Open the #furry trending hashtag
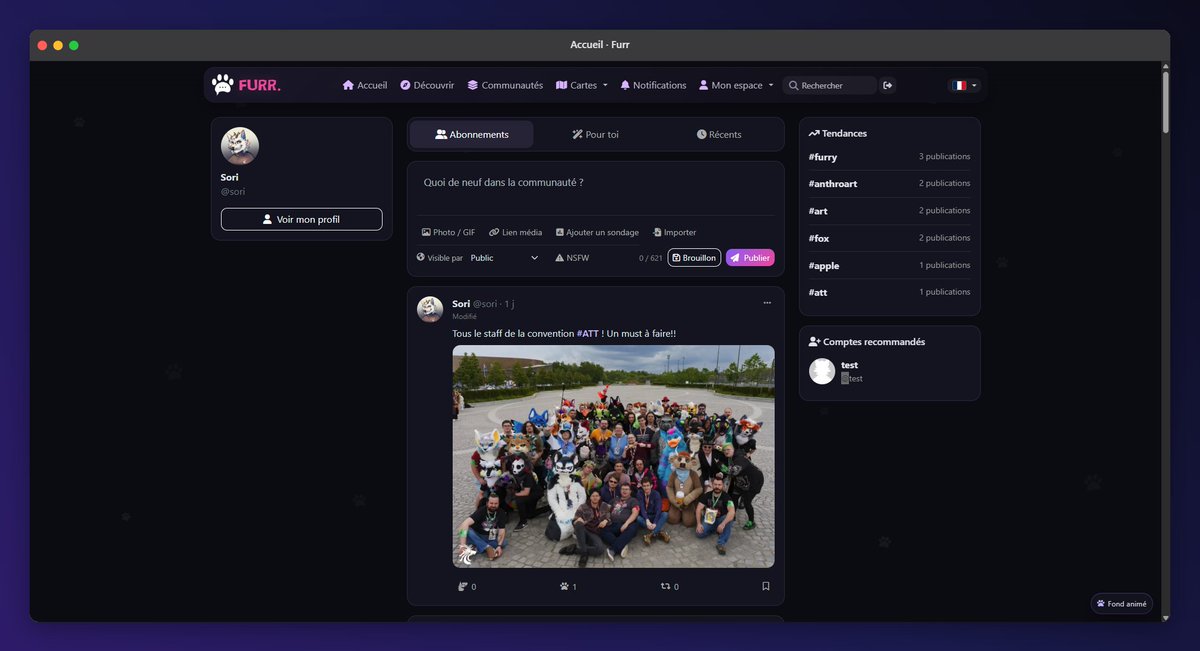This screenshot has width=1200, height=651. coord(823,157)
